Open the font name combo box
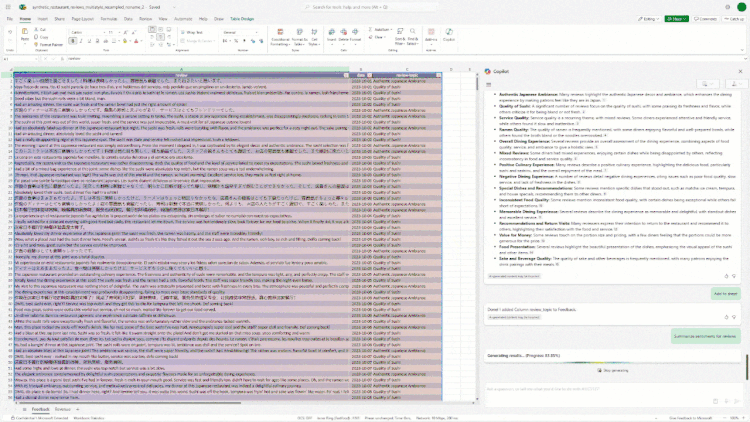The image size is (750, 422). [88, 33]
